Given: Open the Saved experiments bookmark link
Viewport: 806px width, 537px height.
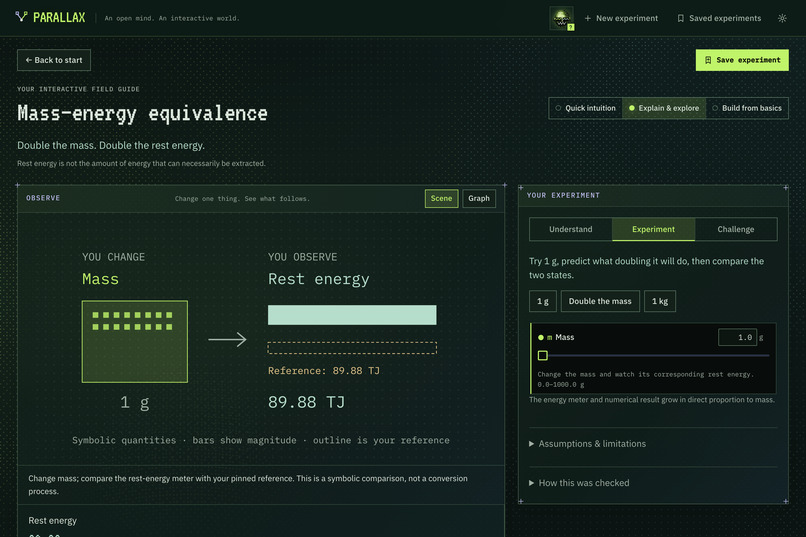Looking at the screenshot, I should (719, 18).
